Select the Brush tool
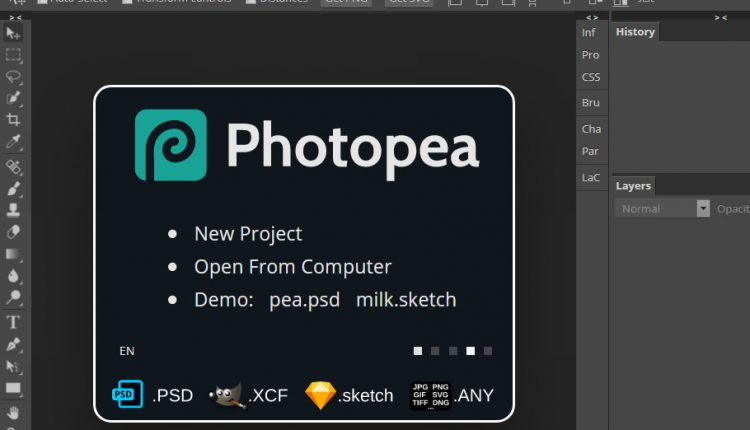Image resolution: width=750 pixels, height=430 pixels. point(14,189)
